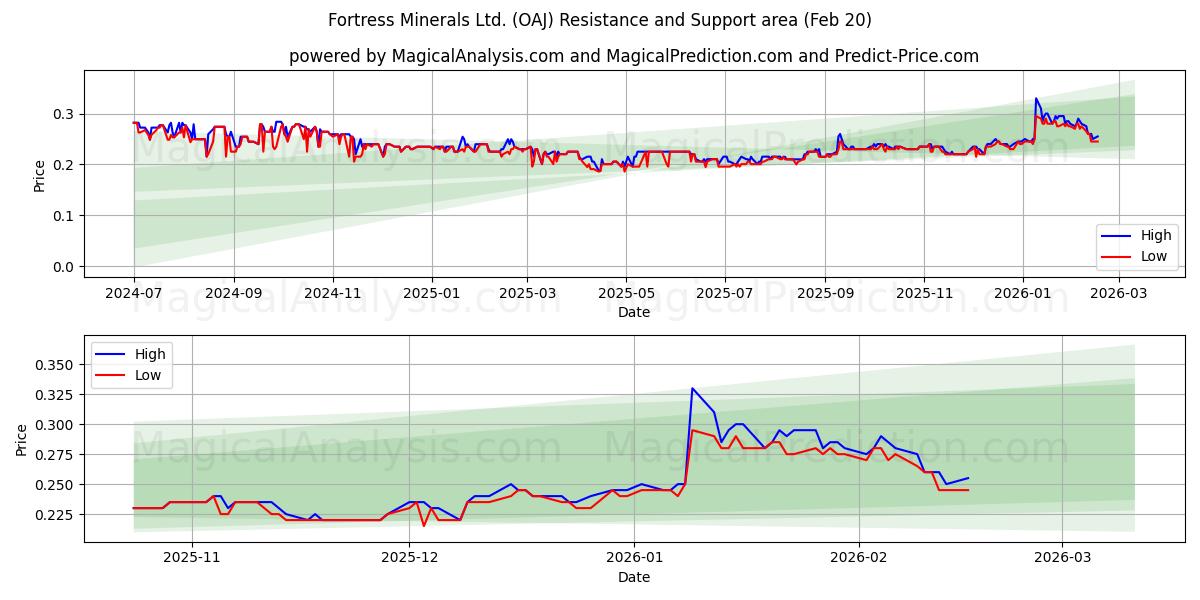The height and width of the screenshot is (600, 1200).
Task: Click the '0.325' price tick label
Action: coord(56,395)
